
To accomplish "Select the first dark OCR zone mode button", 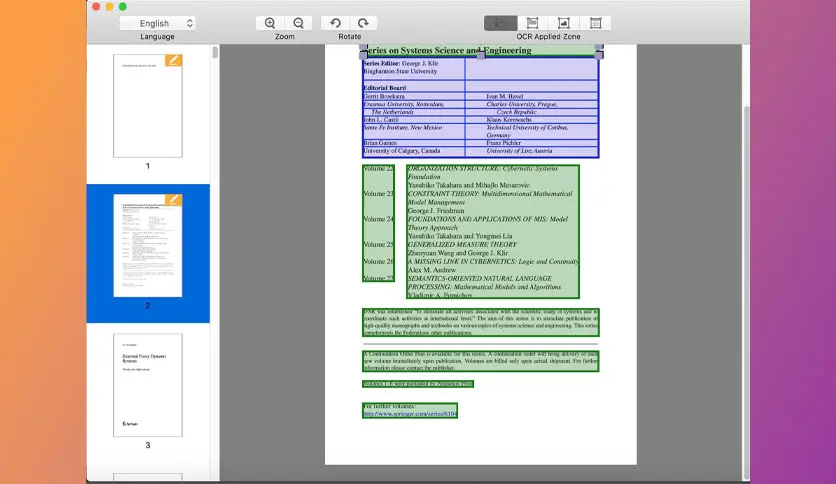I will 501,23.
